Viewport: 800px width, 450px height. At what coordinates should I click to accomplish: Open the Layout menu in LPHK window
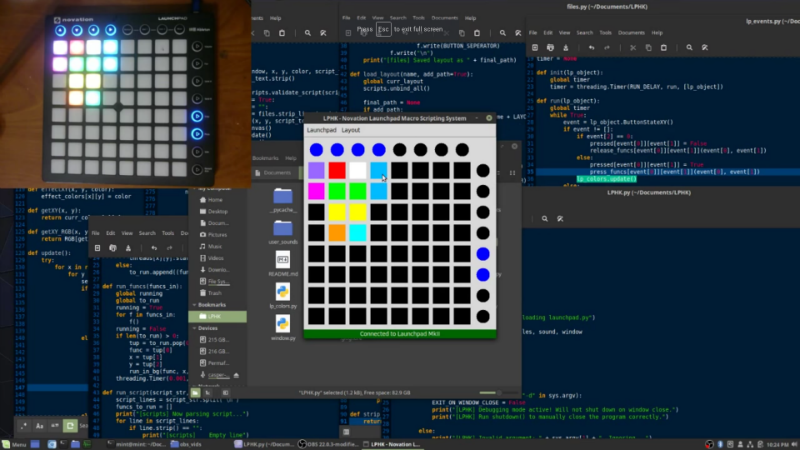pos(351,130)
